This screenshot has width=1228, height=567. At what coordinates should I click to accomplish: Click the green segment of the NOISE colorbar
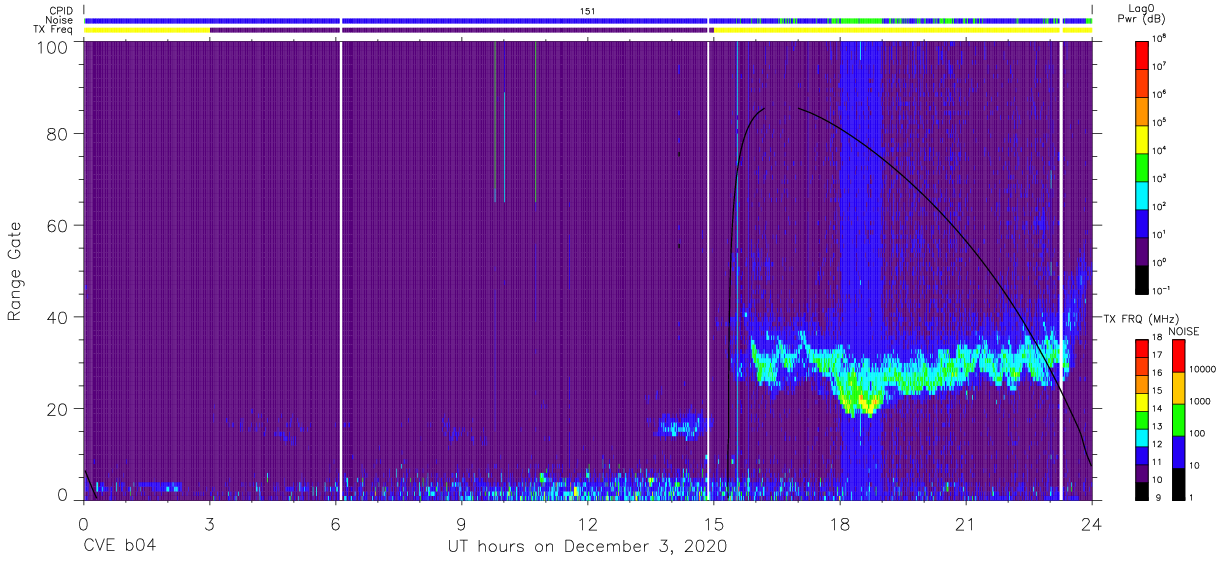point(1178,420)
